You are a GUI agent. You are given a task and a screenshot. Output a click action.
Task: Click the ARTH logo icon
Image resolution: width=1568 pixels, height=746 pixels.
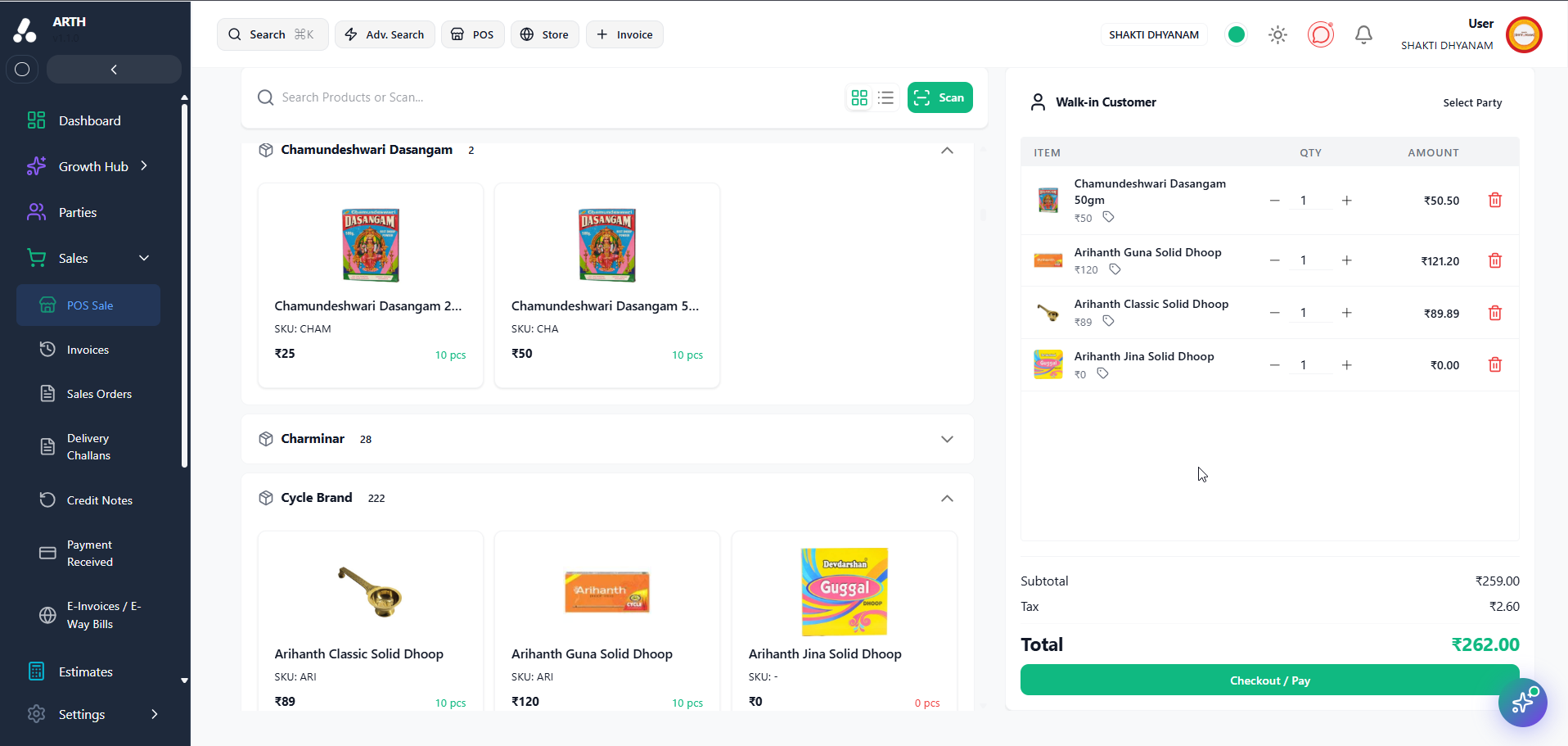(x=25, y=30)
